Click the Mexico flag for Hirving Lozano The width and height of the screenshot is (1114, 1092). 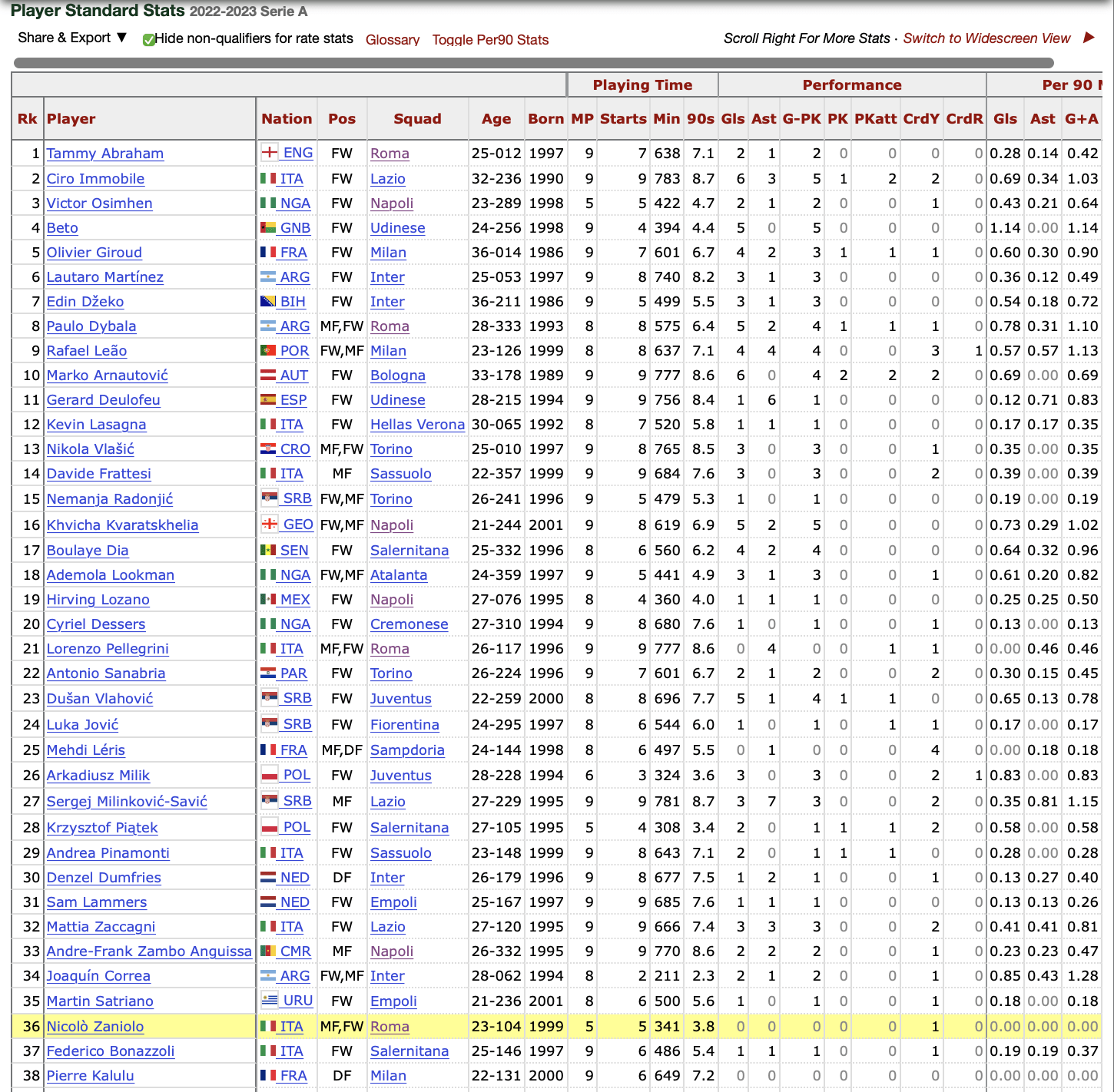pos(268,599)
